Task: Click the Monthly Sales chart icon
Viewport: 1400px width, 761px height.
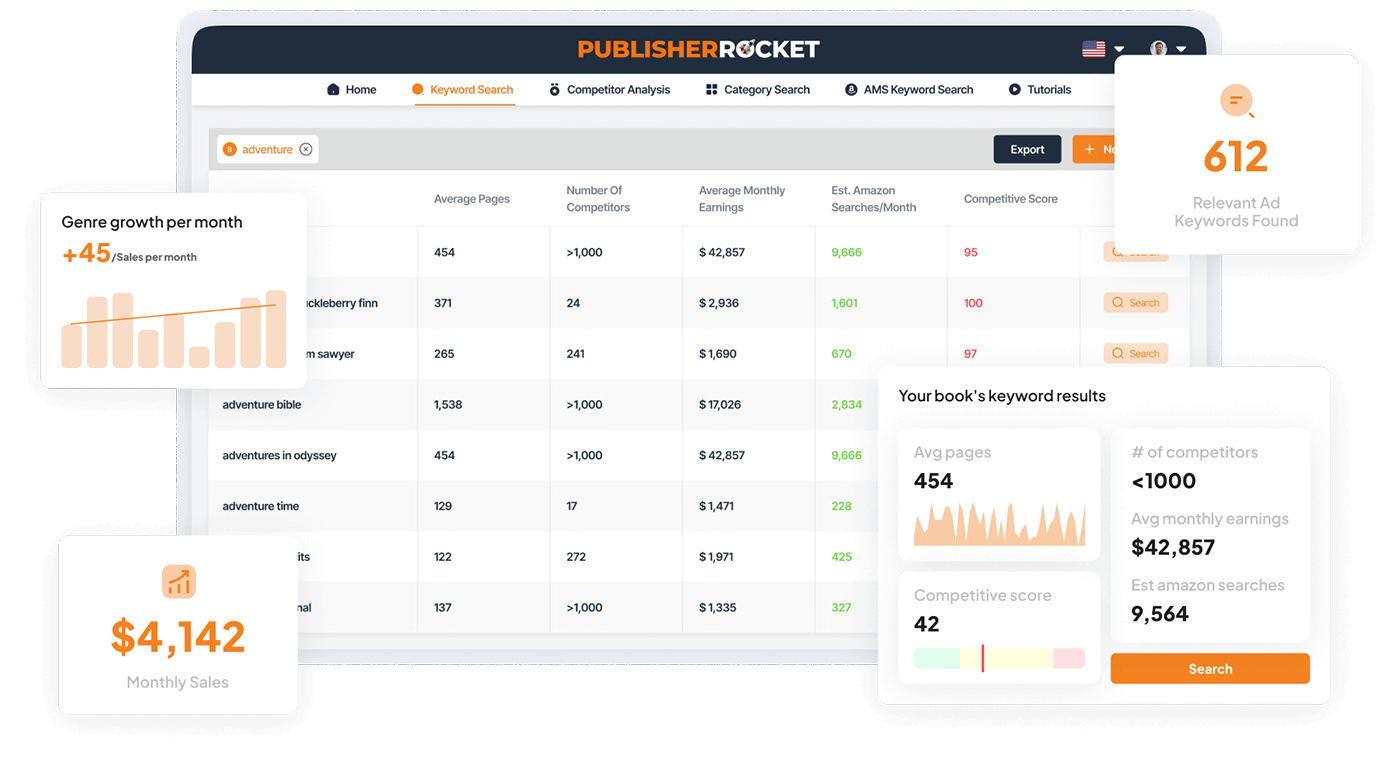Action: tap(179, 581)
